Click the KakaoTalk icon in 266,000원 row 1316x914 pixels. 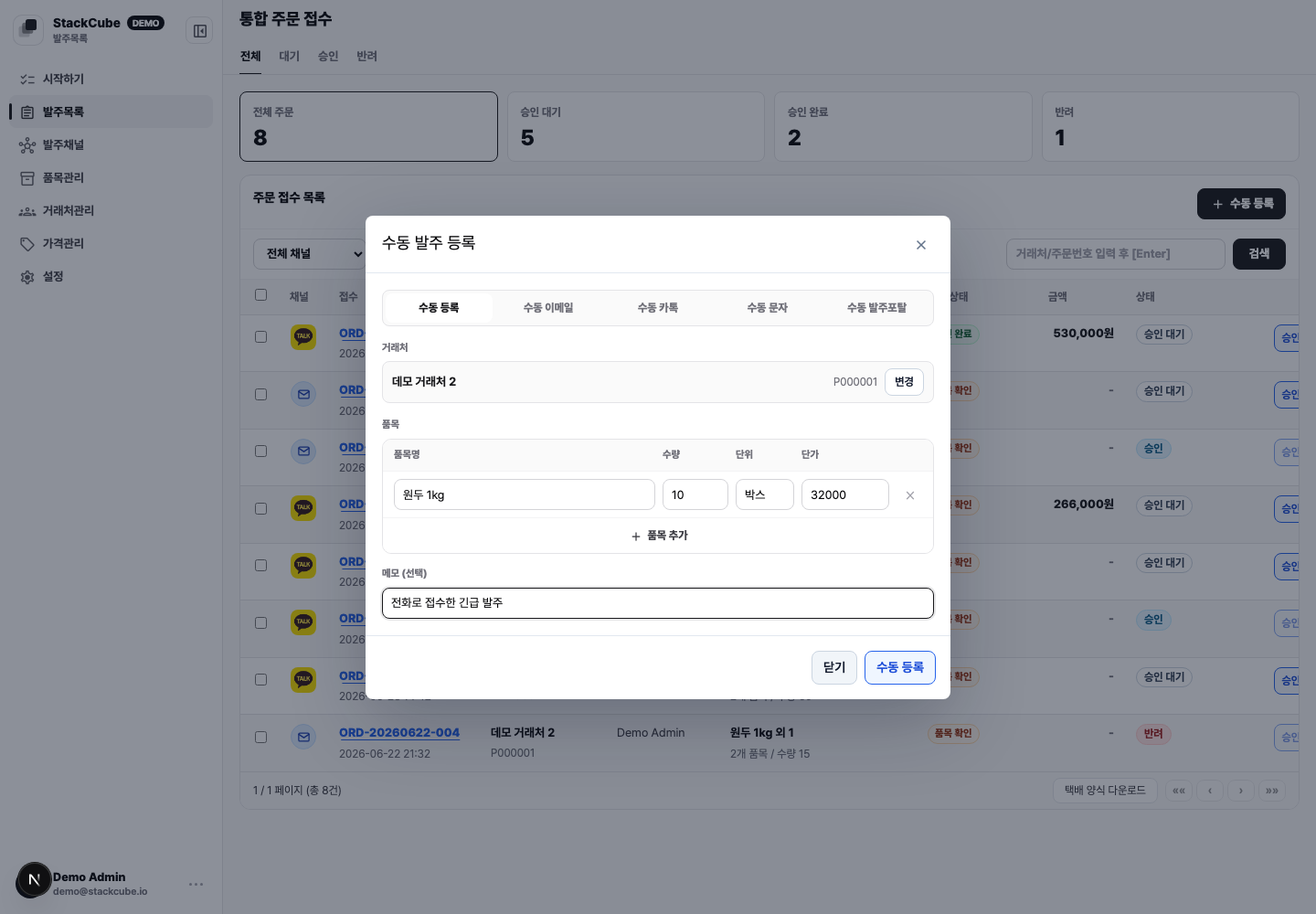pyautogui.click(x=303, y=508)
